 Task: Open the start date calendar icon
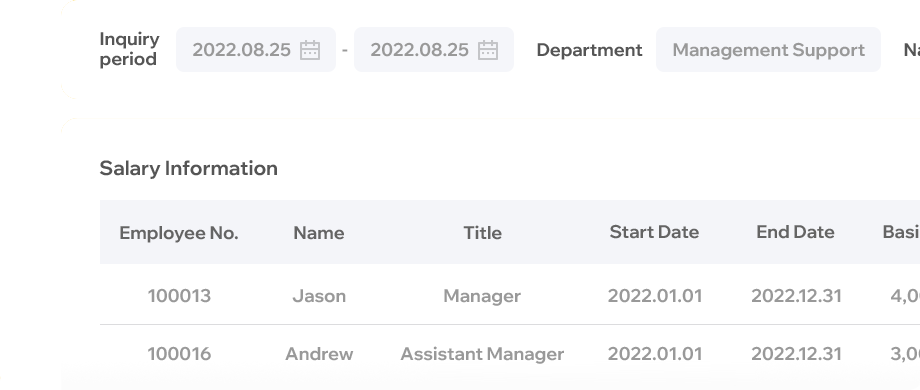coord(310,50)
